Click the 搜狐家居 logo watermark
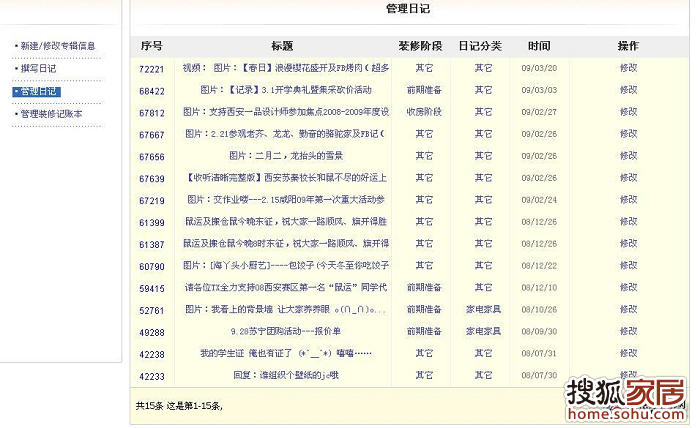700x428 pixels. coord(625,398)
